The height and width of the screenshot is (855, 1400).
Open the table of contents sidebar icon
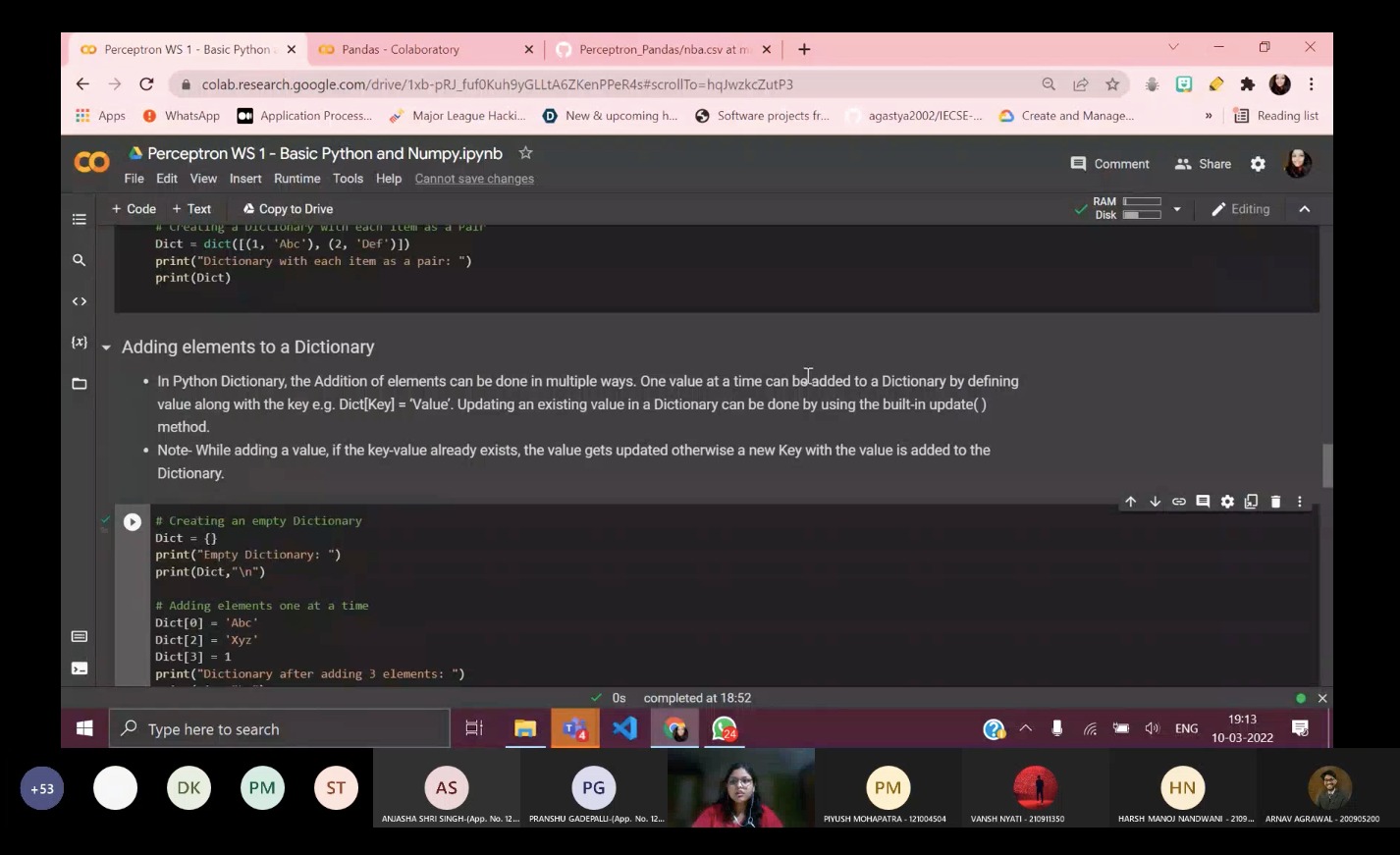80,219
